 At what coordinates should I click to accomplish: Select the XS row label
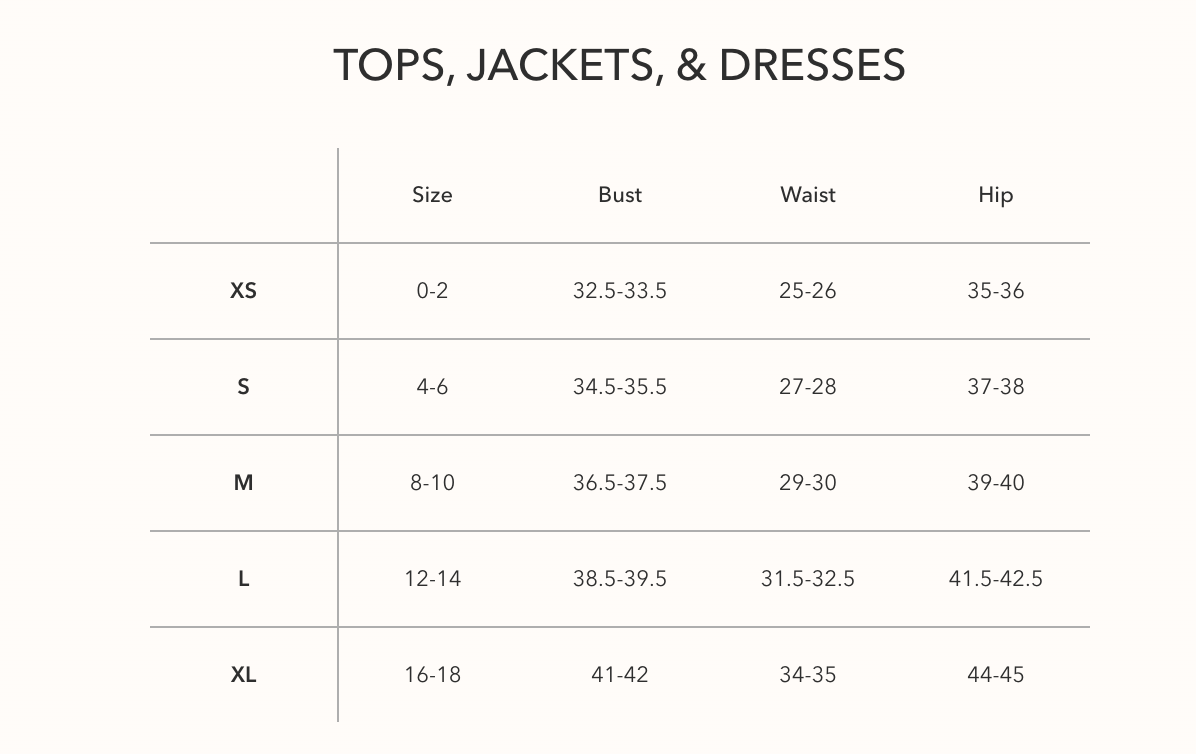pyautogui.click(x=243, y=291)
